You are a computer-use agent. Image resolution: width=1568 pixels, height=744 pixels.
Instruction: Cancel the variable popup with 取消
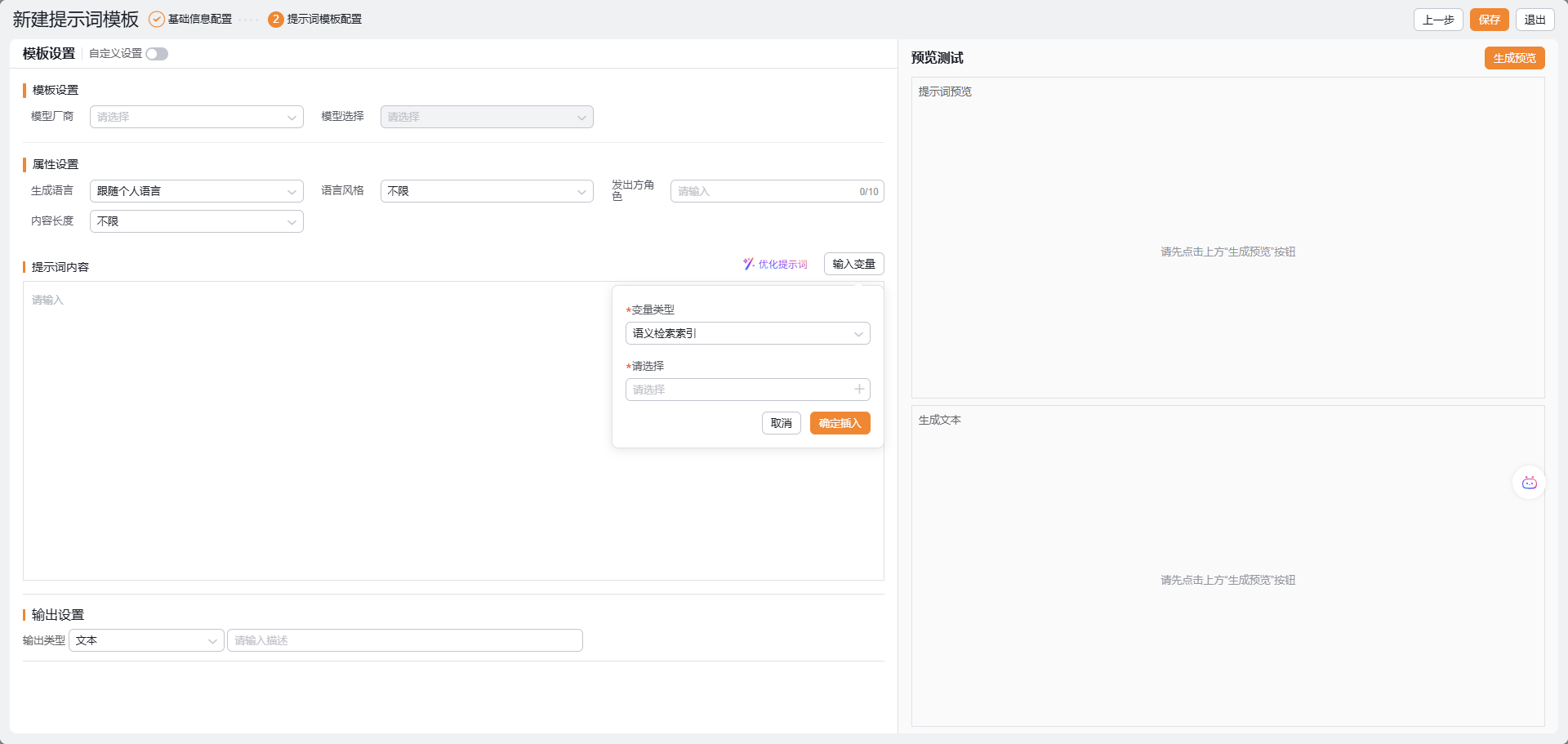[781, 423]
